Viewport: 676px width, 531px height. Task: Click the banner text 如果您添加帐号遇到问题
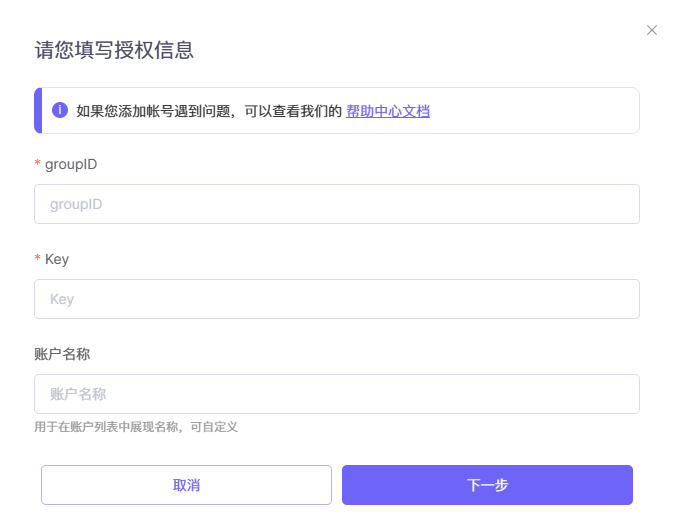click(x=153, y=111)
